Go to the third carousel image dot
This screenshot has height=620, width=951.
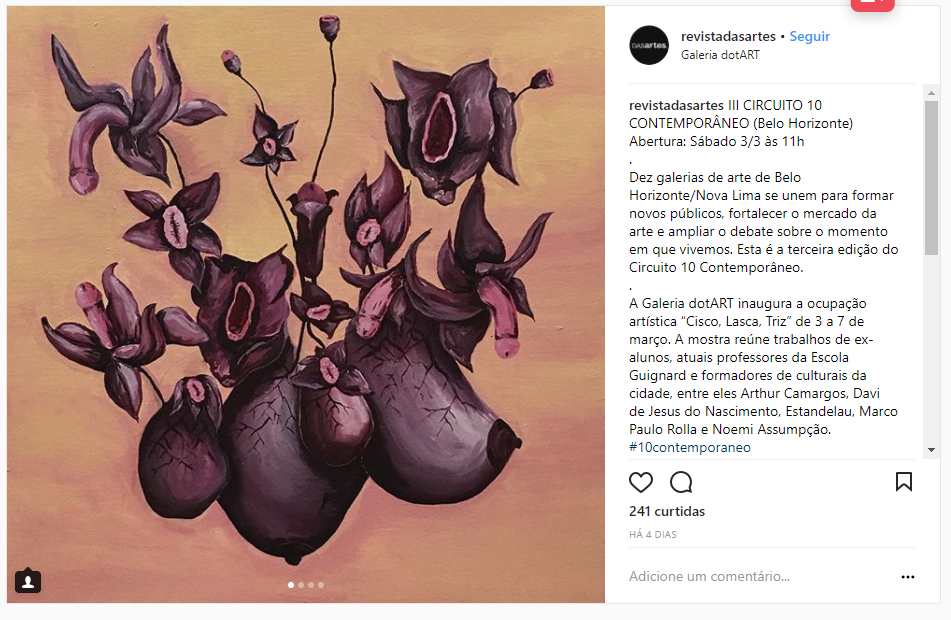point(311,585)
